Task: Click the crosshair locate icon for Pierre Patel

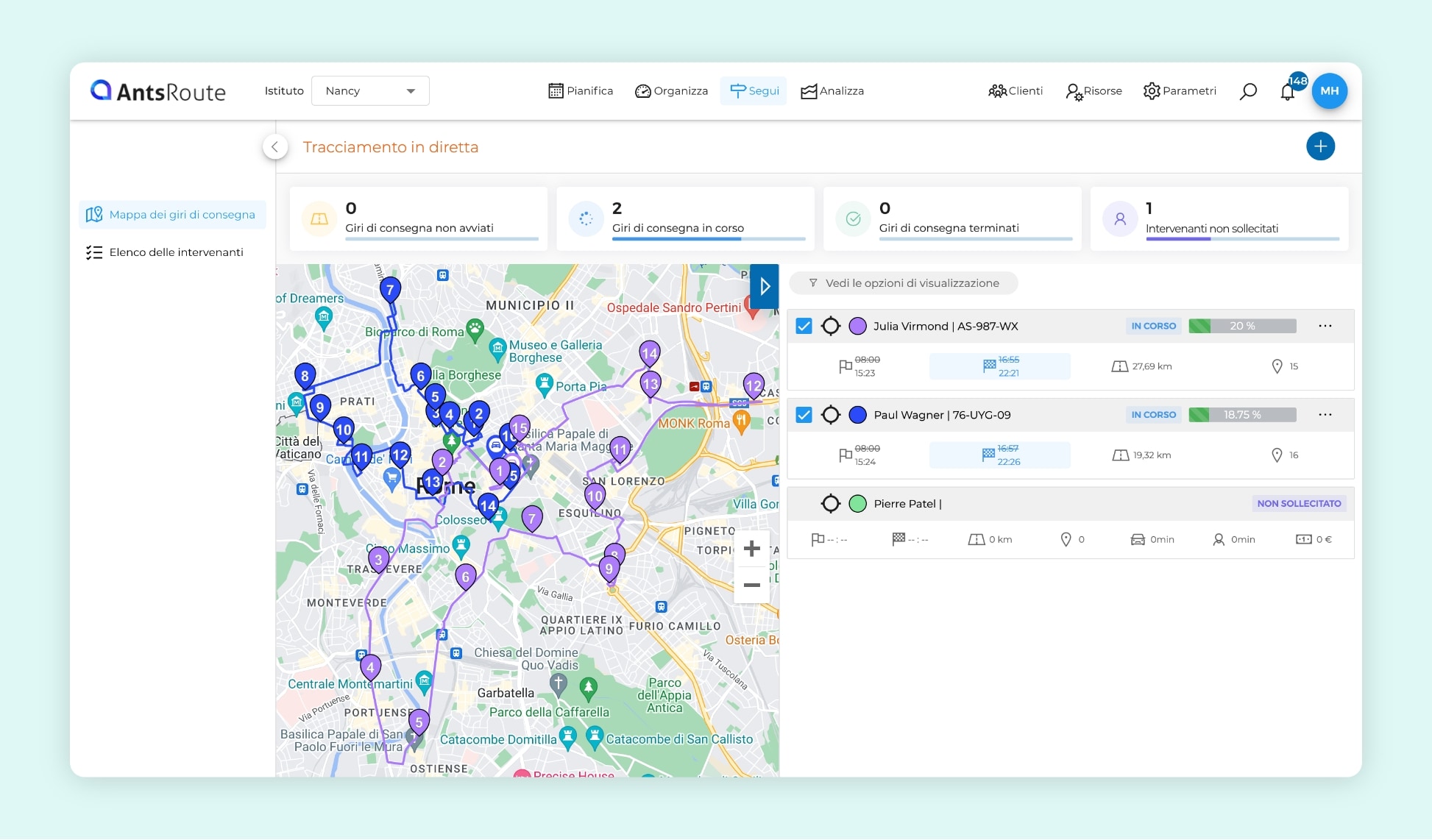Action: click(831, 504)
